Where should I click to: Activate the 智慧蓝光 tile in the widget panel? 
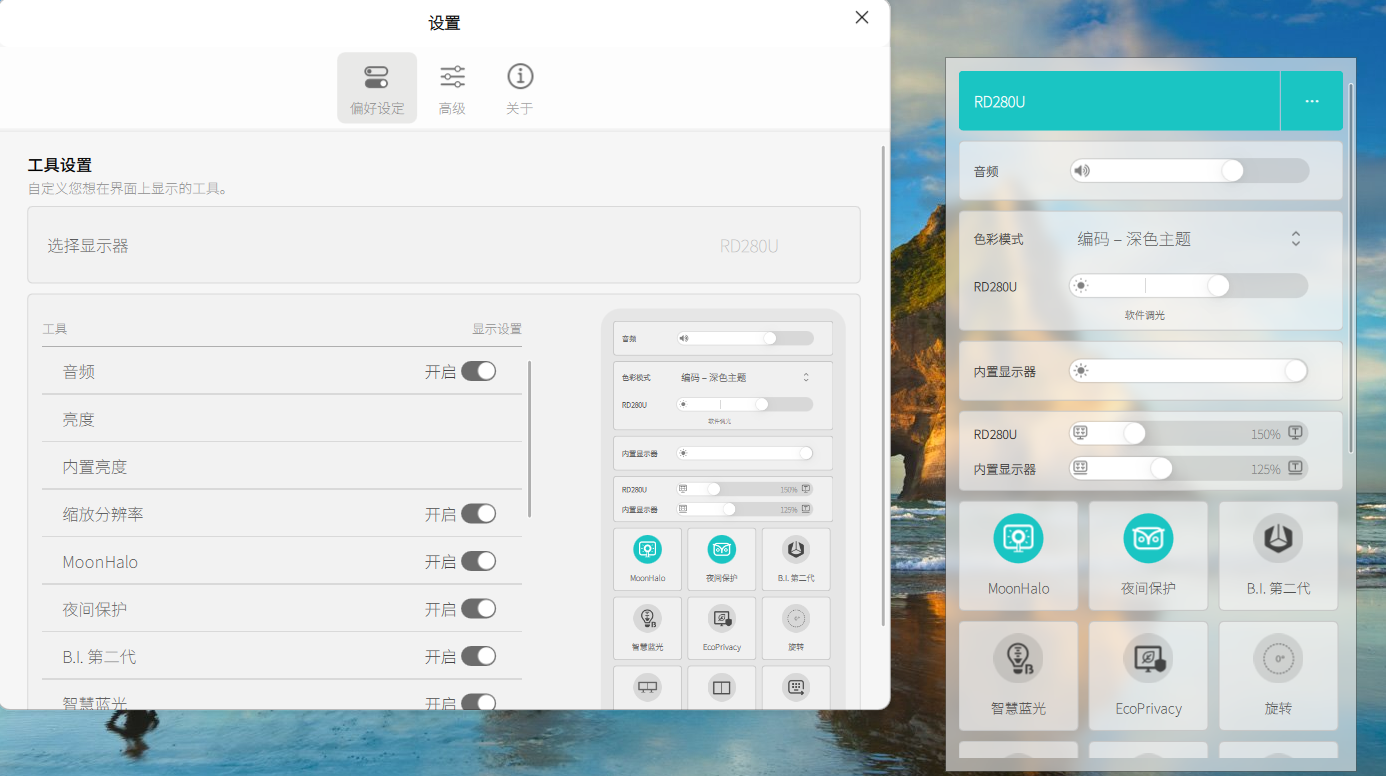[1018, 676]
